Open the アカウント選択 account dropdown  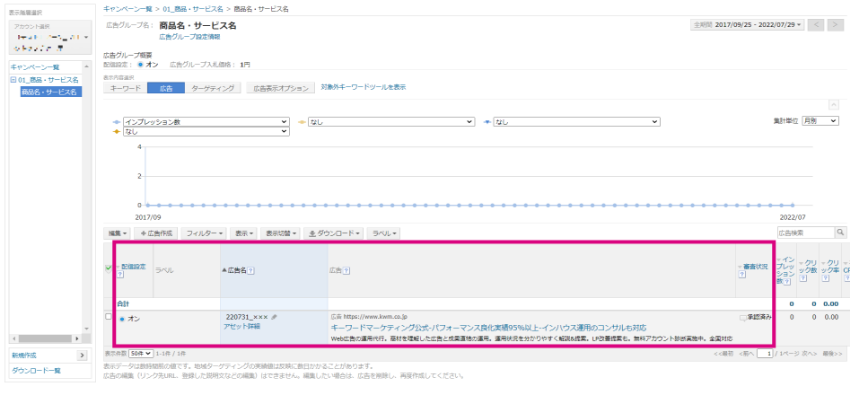click(50, 37)
